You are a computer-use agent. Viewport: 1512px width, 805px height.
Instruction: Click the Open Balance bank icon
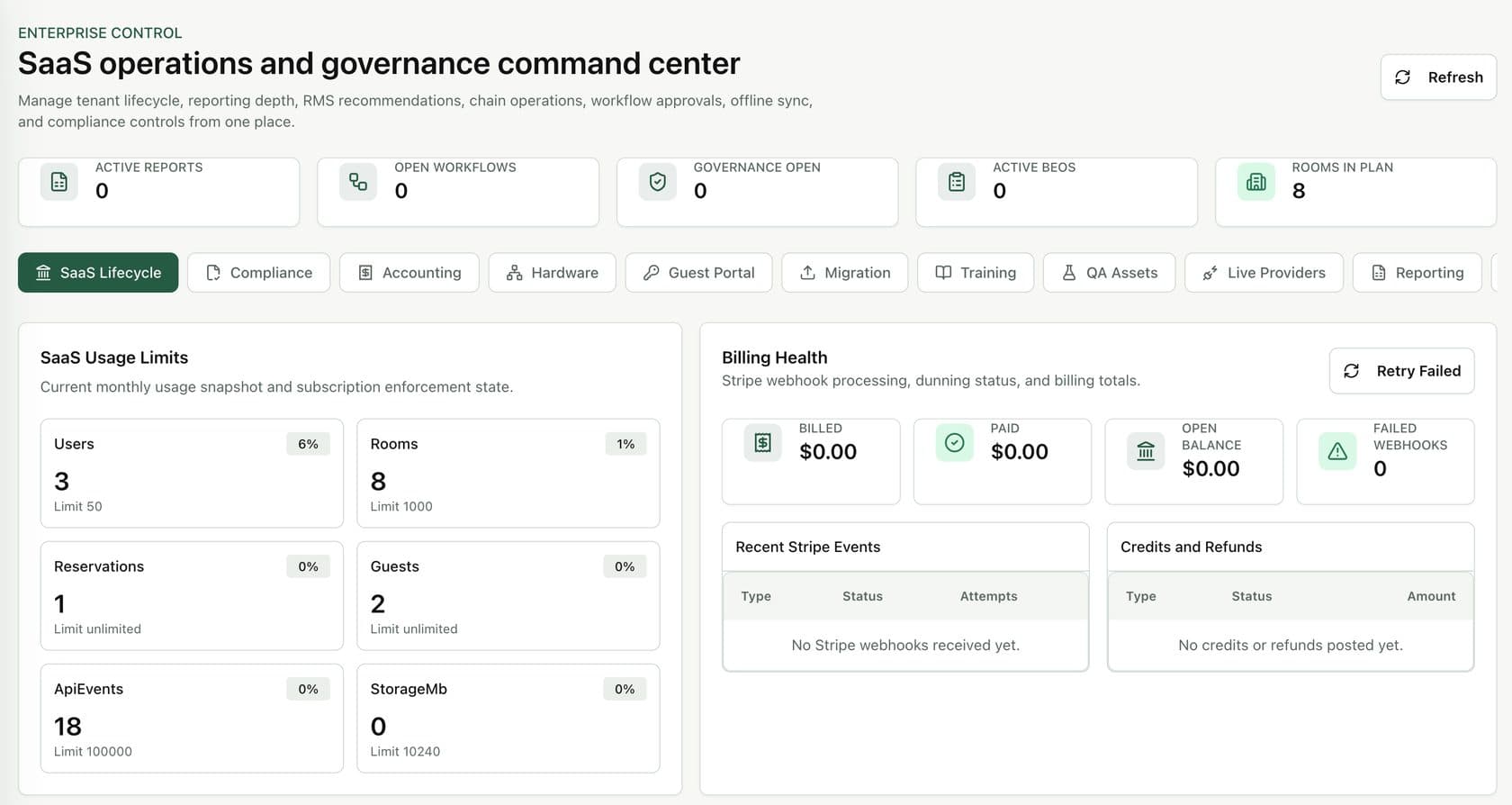click(1146, 451)
